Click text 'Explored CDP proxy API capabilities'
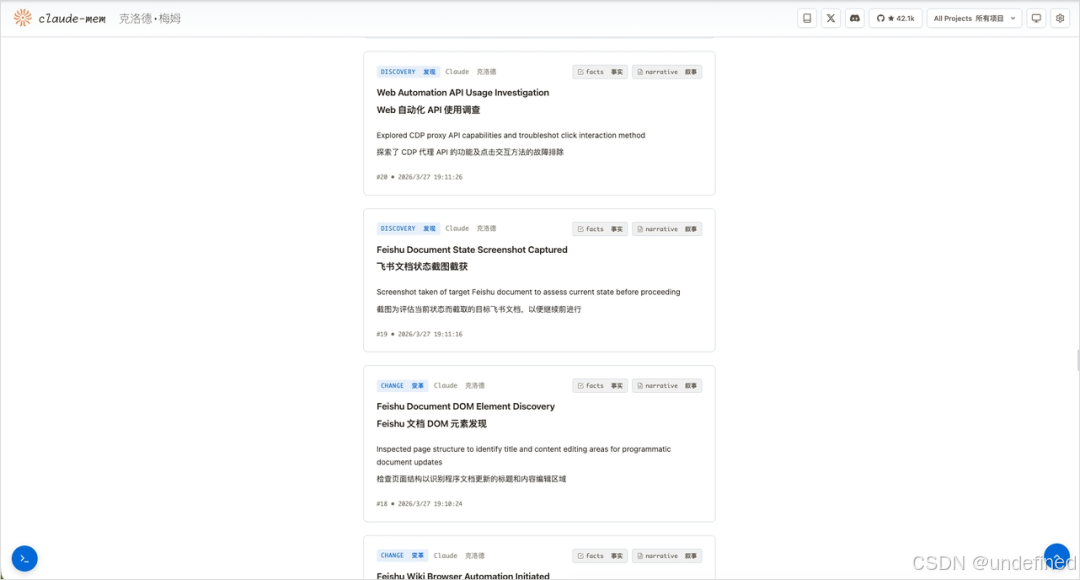Viewport: 1080px width, 580px height. pos(439,135)
